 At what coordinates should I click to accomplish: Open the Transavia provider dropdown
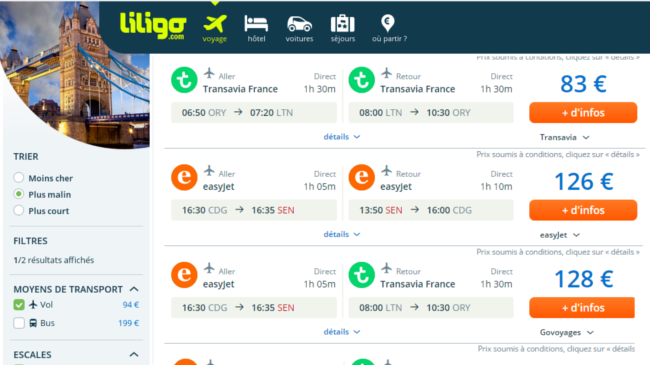coord(564,137)
